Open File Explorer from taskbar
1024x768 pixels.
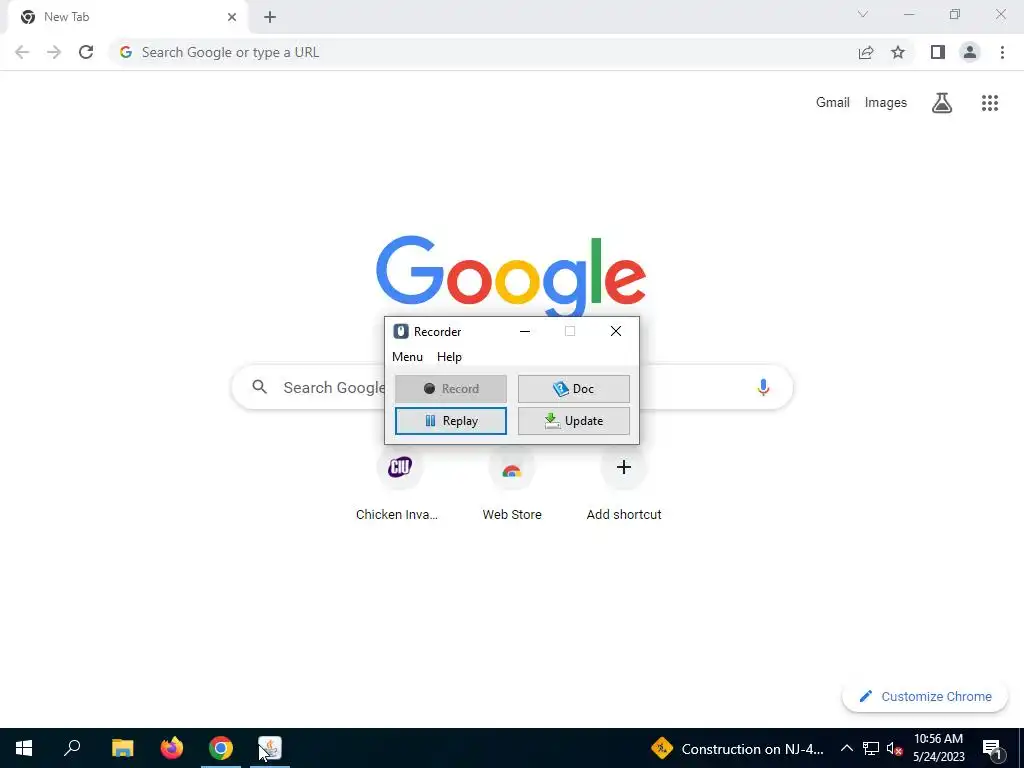pyautogui.click(x=122, y=748)
